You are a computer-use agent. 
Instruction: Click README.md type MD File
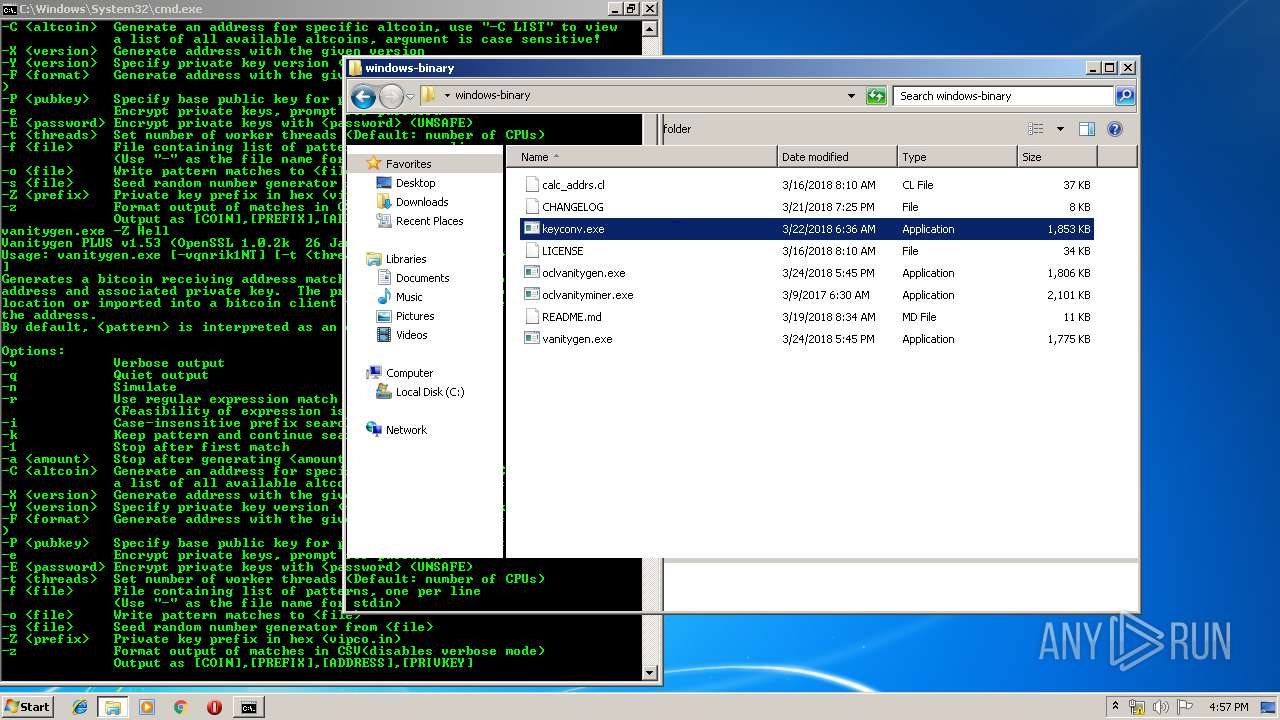[x=919, y=317]
